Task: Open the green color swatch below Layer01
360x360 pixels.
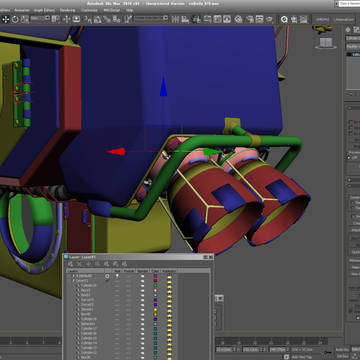Action: point(155,286)
